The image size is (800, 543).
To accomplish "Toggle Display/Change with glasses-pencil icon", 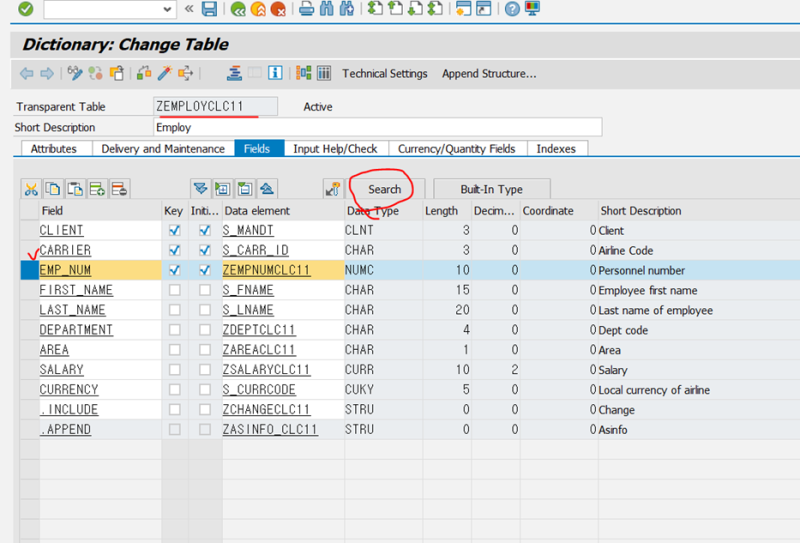I will 75,73.
